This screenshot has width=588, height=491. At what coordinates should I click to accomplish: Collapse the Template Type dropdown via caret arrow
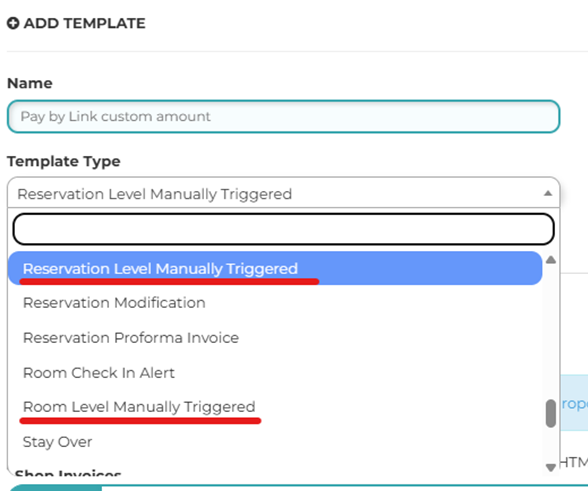(x=548, y=194)
